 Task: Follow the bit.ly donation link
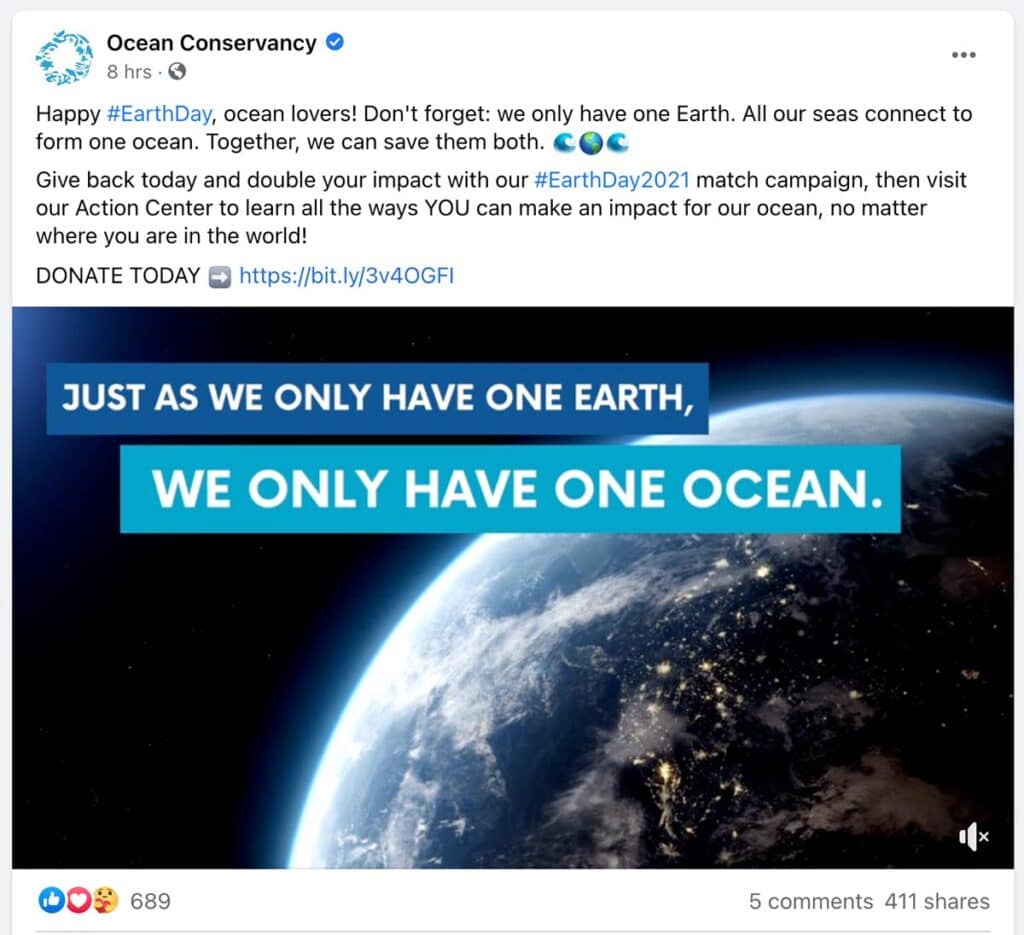pyautogui.click(x=346, y=276)
